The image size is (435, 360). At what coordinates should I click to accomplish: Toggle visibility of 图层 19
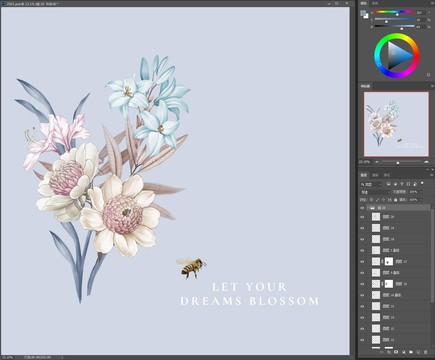click(x=362, y=228)
